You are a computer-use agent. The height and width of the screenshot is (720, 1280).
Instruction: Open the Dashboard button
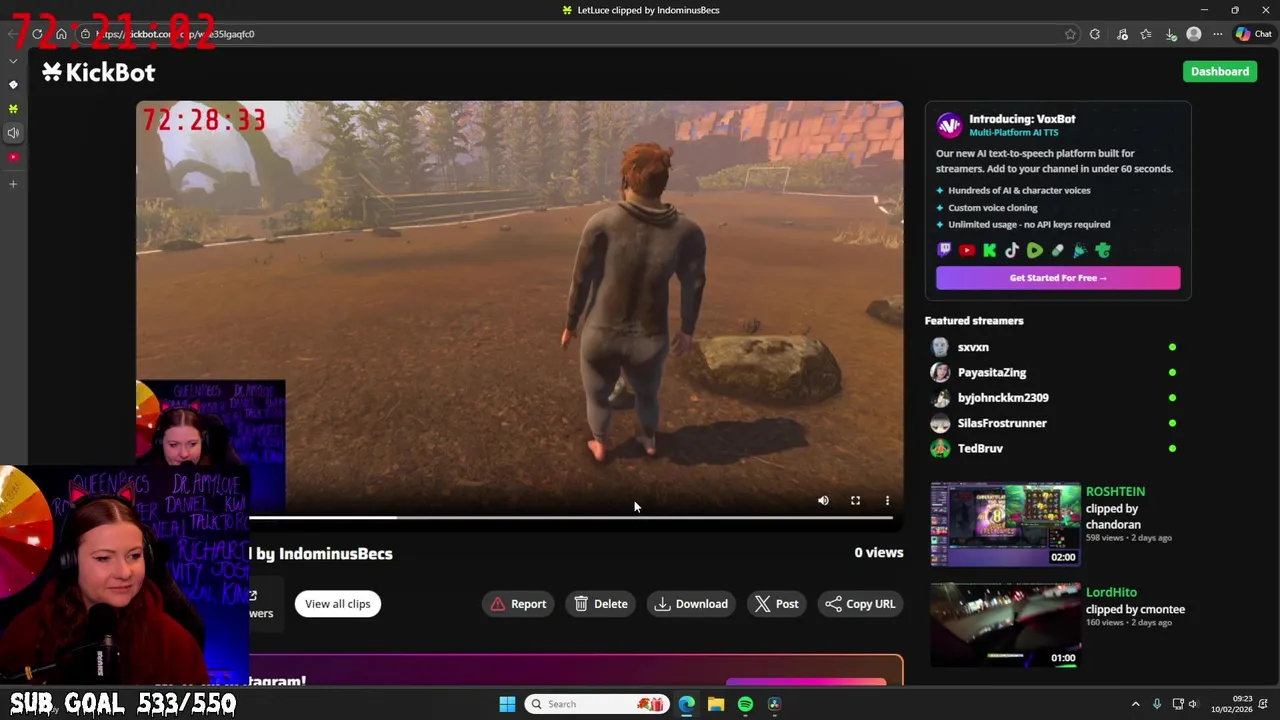coord(1220,71)
